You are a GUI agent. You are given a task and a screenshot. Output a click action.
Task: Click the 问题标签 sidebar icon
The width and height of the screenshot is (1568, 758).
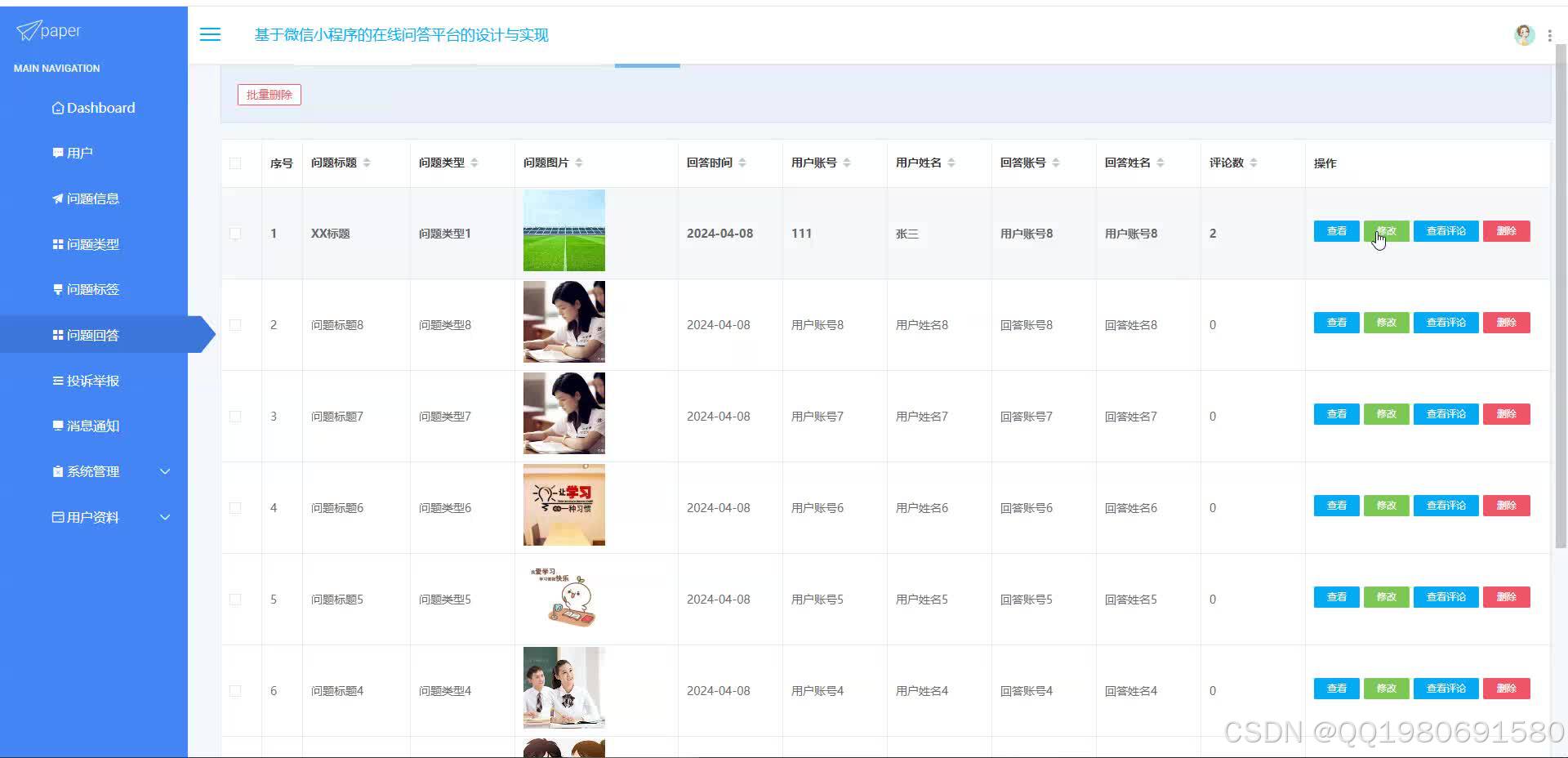[58, 289]
